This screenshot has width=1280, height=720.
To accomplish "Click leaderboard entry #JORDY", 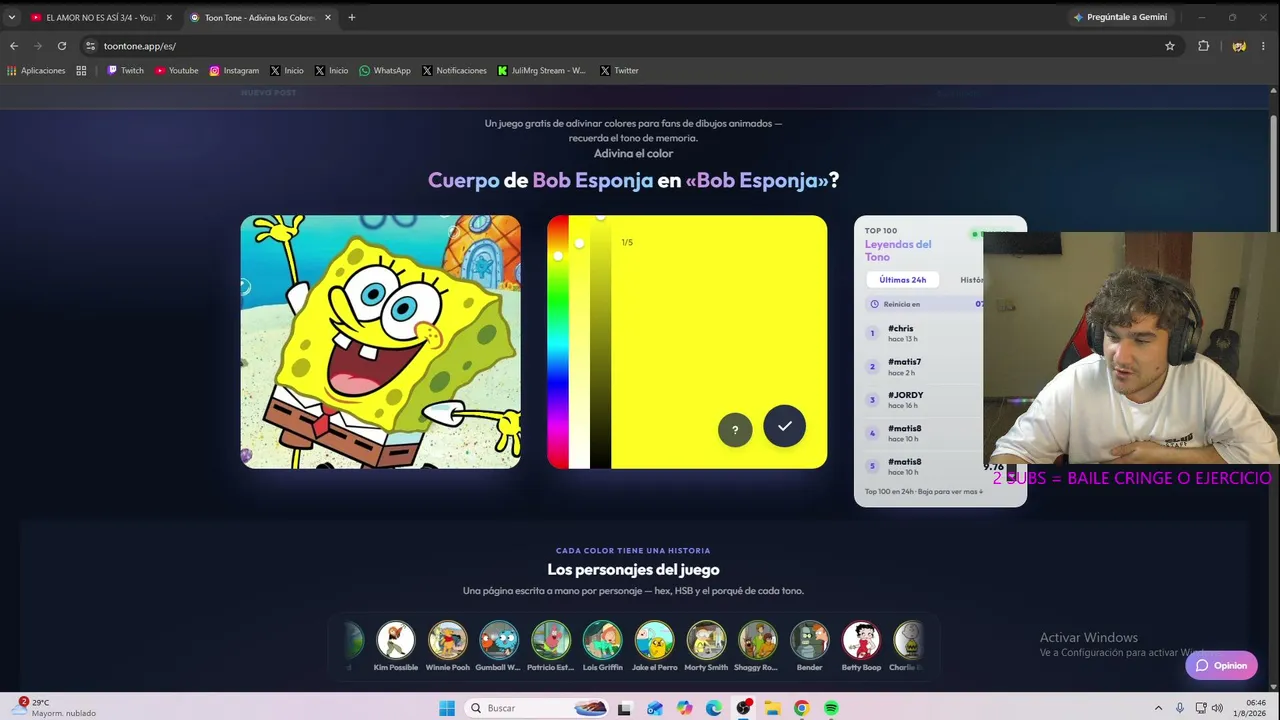I will [x=924, y=400].
